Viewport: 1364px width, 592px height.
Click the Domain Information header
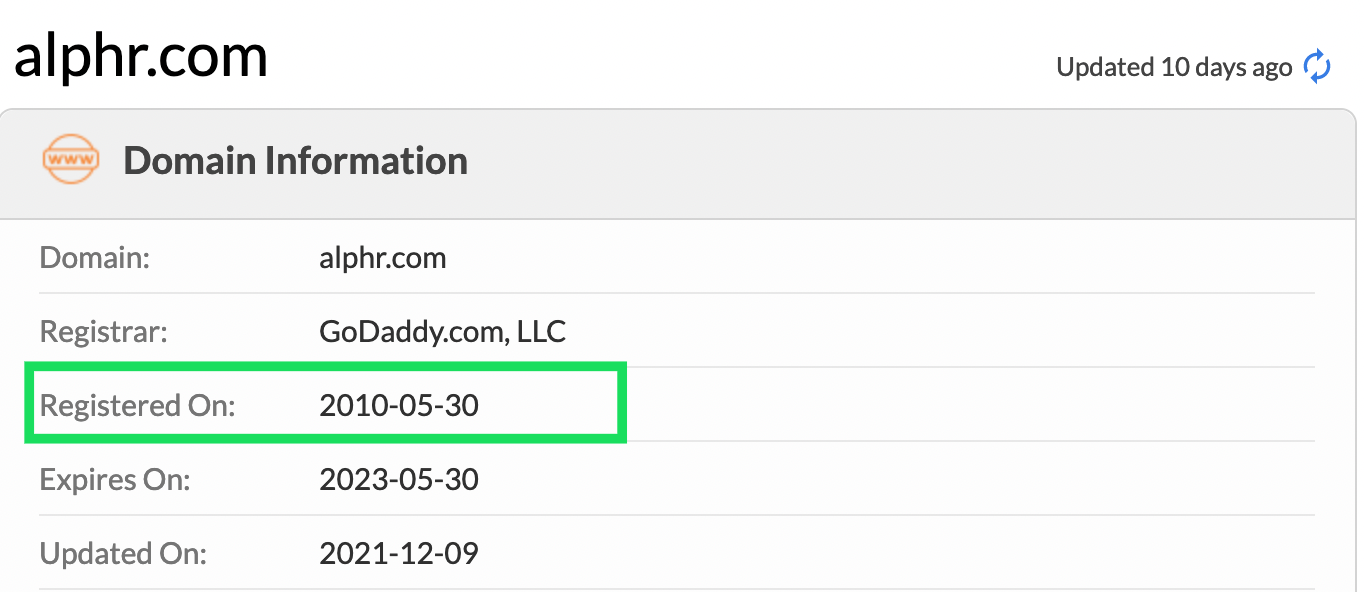click(295, 161)
